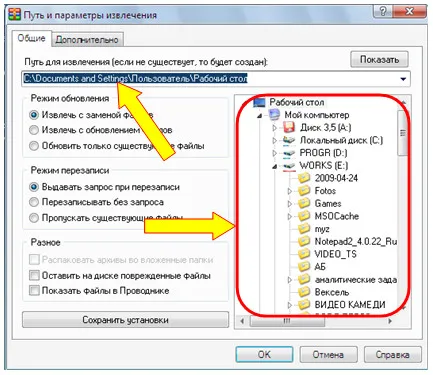The height and width of the screenshot is (375, 433).
Task: Select the 'Рабочий стол' tree item label
Action: coord(297,102)
